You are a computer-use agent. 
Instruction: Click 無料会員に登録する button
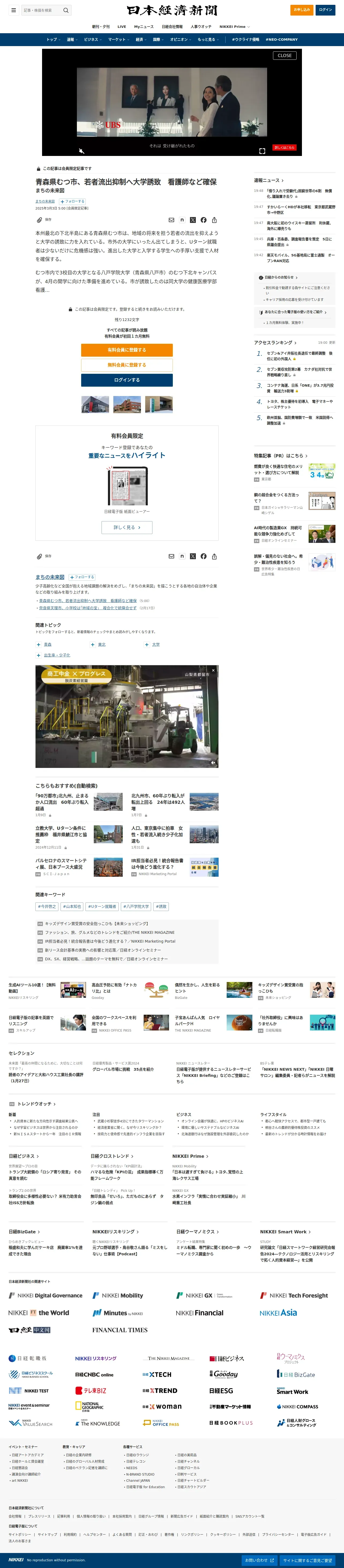pos(127,365)
